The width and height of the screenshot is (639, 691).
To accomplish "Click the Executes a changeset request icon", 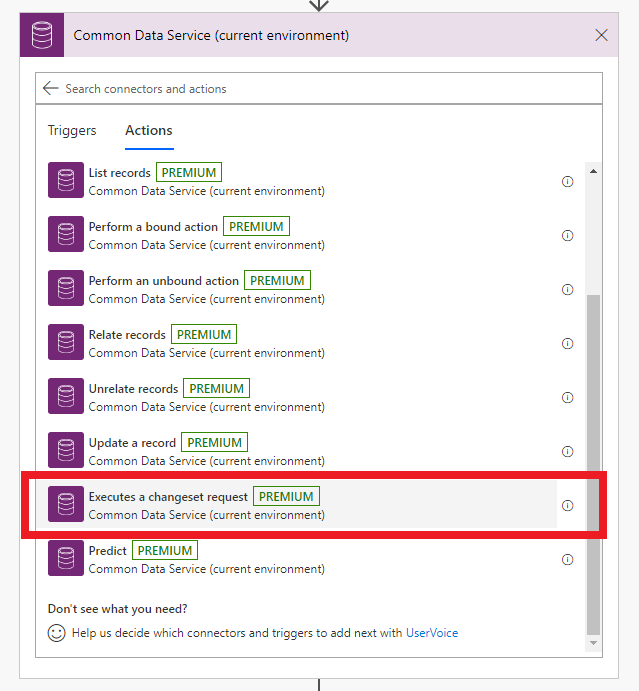I will (66, 504).
